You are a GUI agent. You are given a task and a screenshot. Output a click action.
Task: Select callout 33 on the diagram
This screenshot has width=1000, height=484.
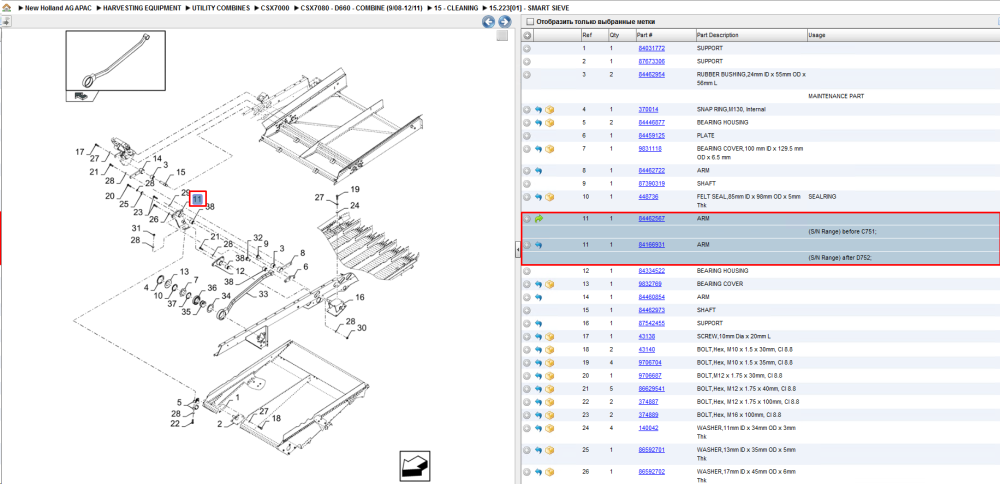263,295
